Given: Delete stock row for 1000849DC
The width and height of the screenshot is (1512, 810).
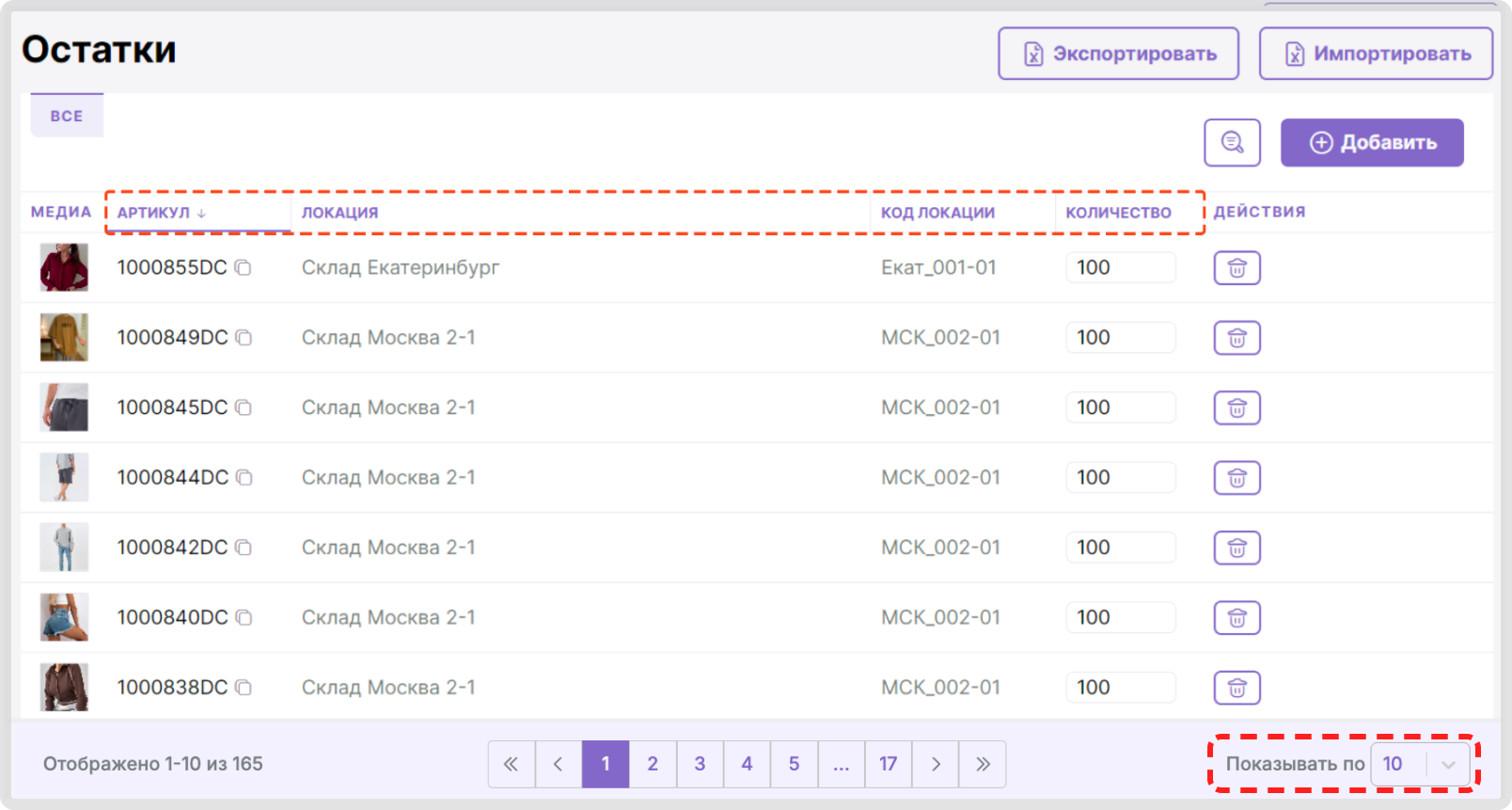Looking at the screenshot, I should pyautogui.click(x=1237, y=338).
